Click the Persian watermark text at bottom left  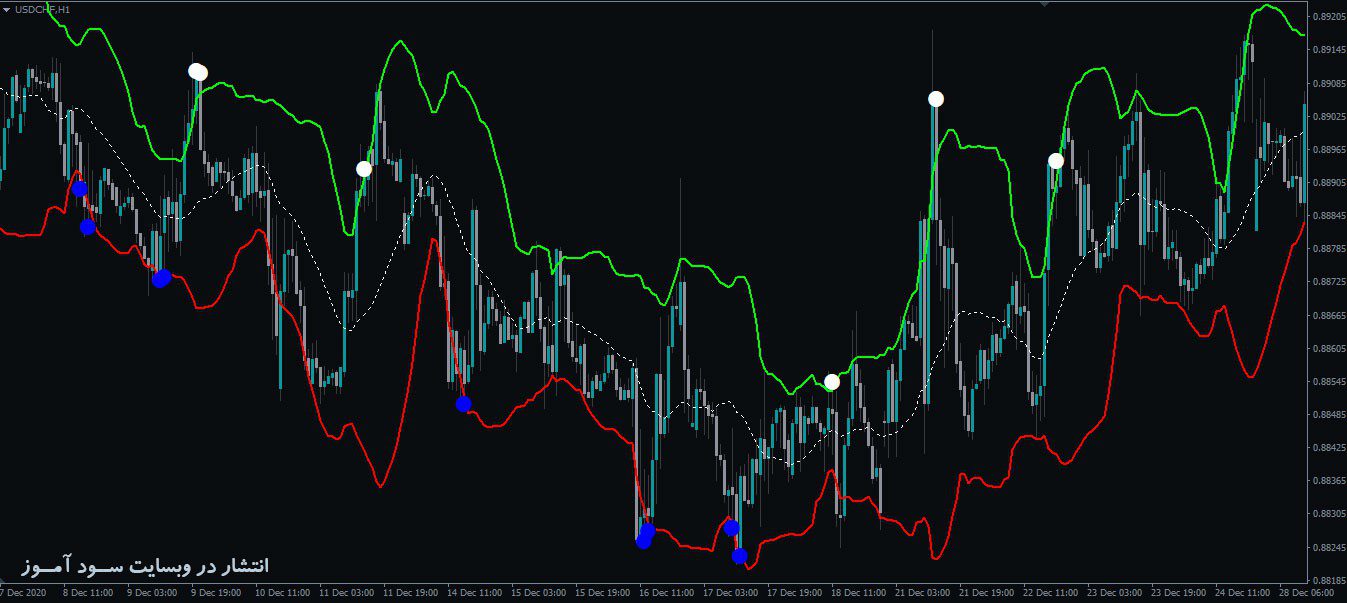tap(145, 566)
